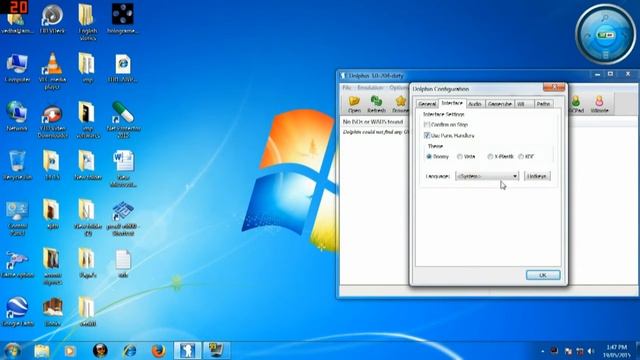640x360 pixels.
Task: Click the Refresh icon in Dolphin toolbar
Action: point(376,104)
